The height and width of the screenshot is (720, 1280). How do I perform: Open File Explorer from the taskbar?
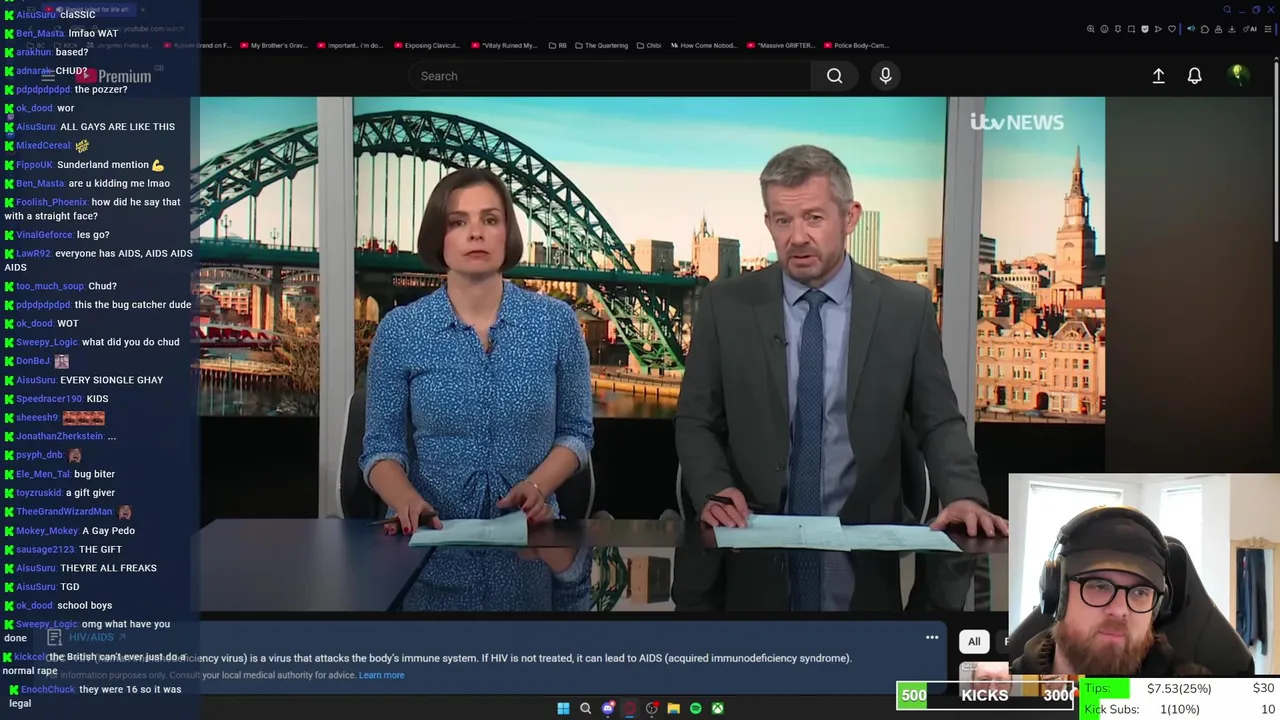pyautogui.click(x=673, y=708)
